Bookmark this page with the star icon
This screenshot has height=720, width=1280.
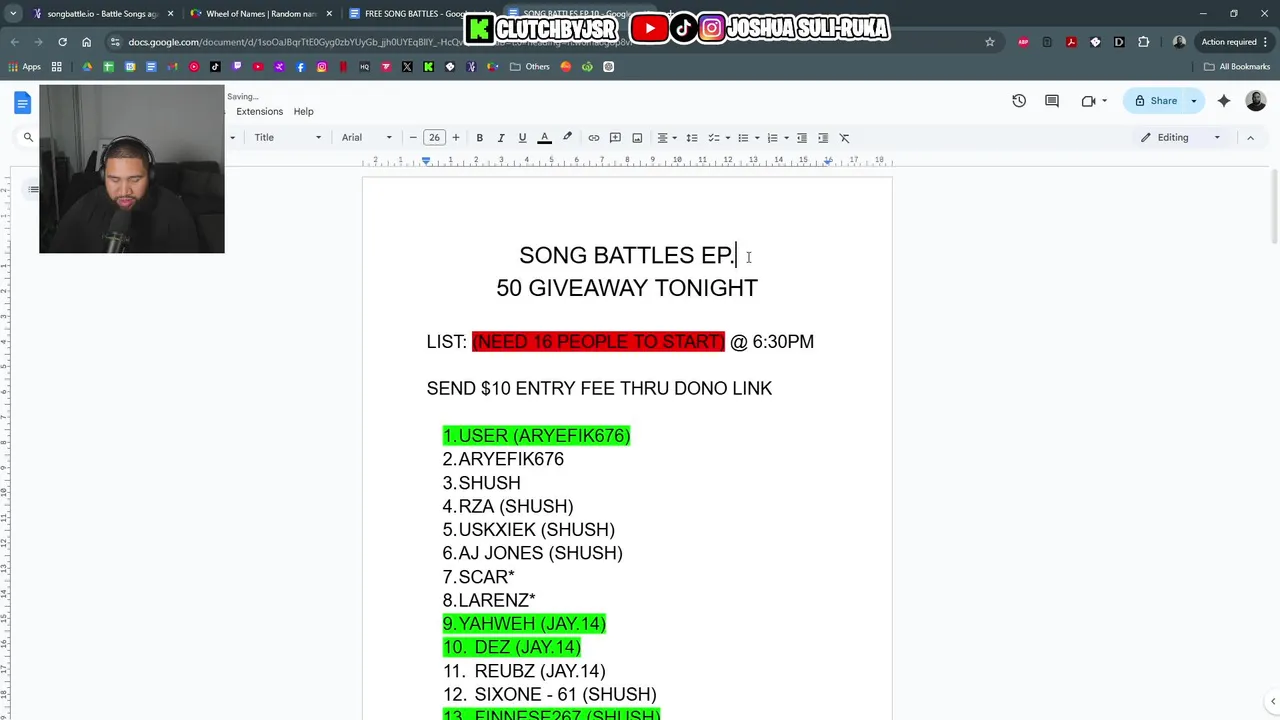[990, 42]
